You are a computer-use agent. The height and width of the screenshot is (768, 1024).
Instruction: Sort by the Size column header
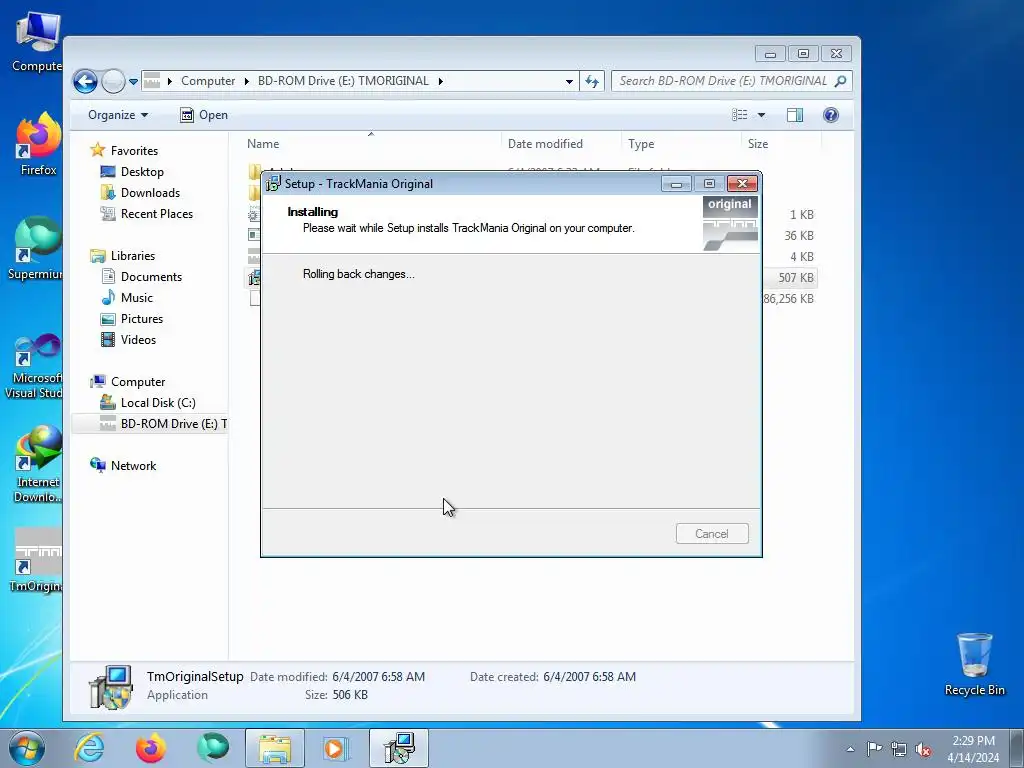coord(758,144)
